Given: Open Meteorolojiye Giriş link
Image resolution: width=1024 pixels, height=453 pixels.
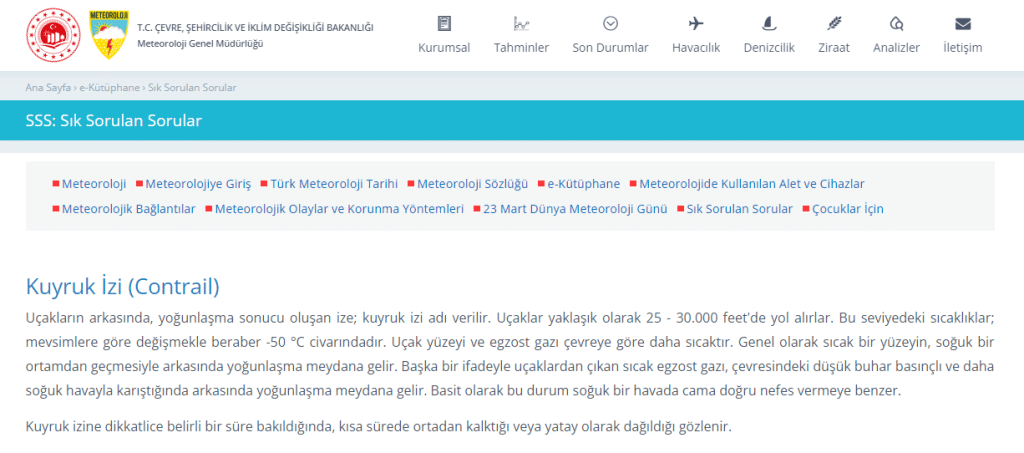Looking at the screenshot, I should coord(198,184).
